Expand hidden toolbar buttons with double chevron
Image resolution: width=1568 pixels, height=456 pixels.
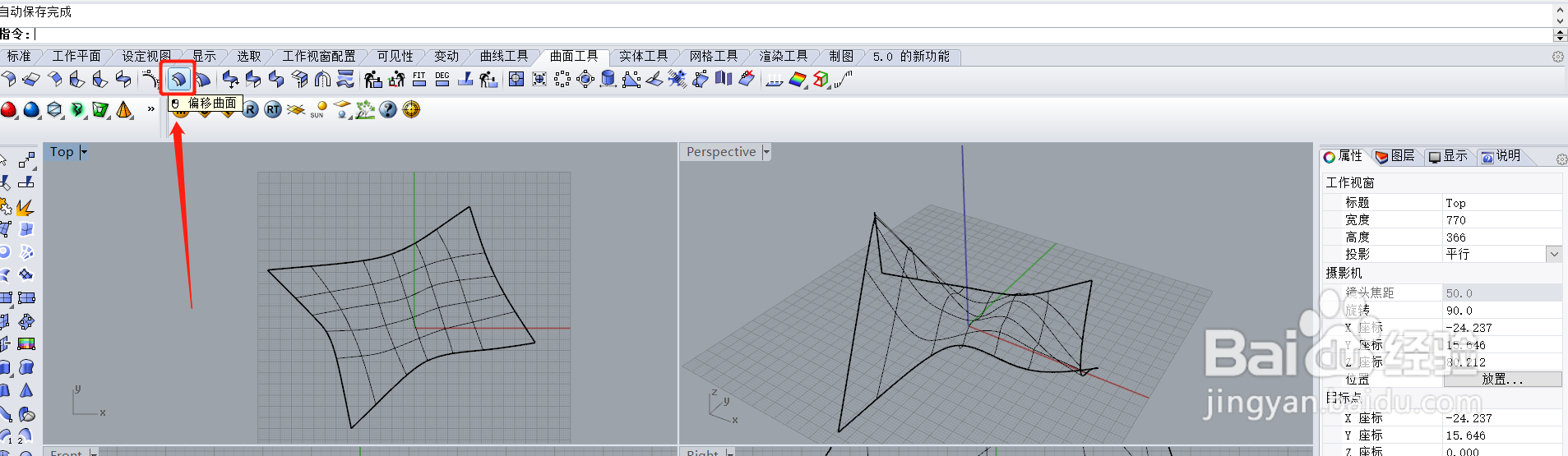coord(150,108)
